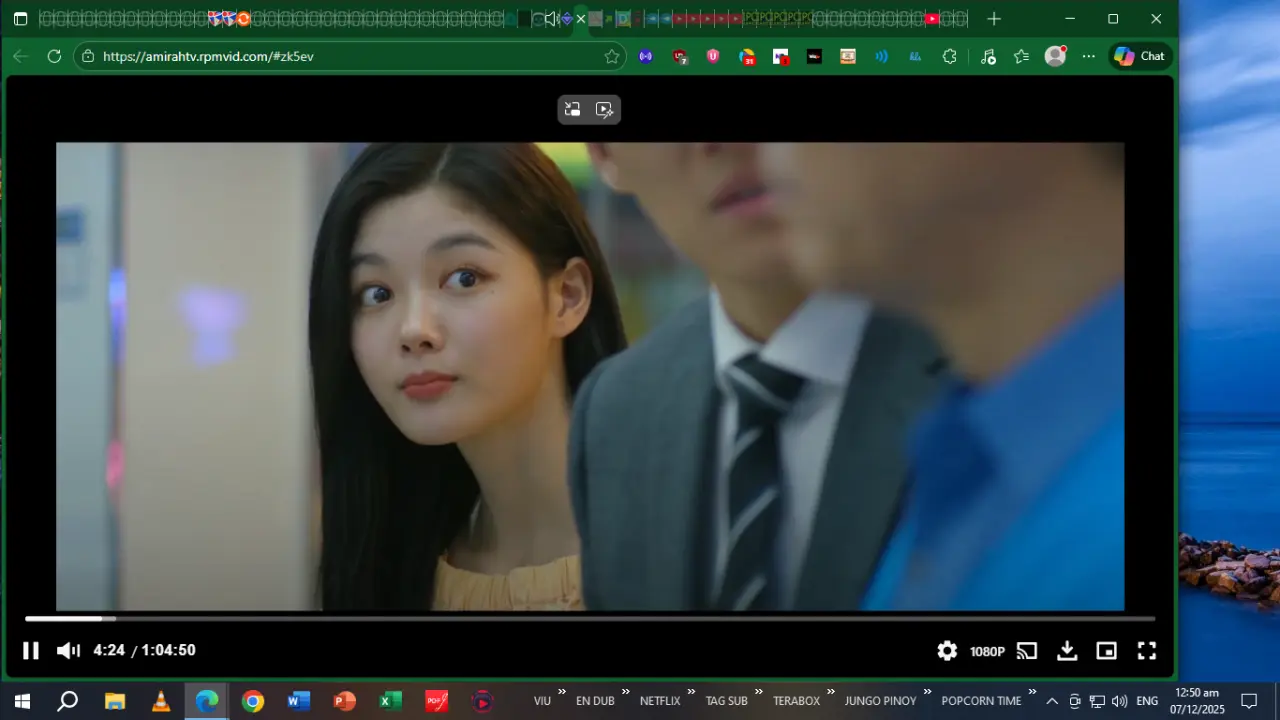1280x720 pixels.
Task: Open Excel from taskbar
Action: tap(391, 701)
